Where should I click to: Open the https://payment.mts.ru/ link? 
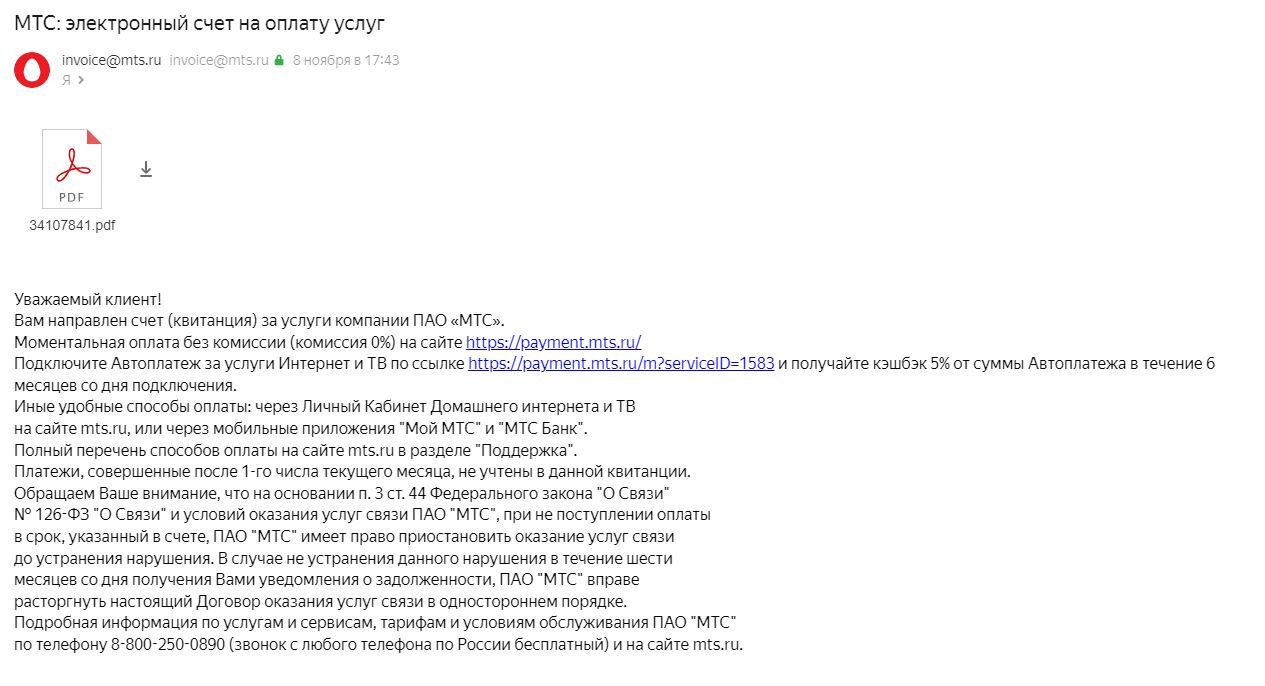(553, 341)
